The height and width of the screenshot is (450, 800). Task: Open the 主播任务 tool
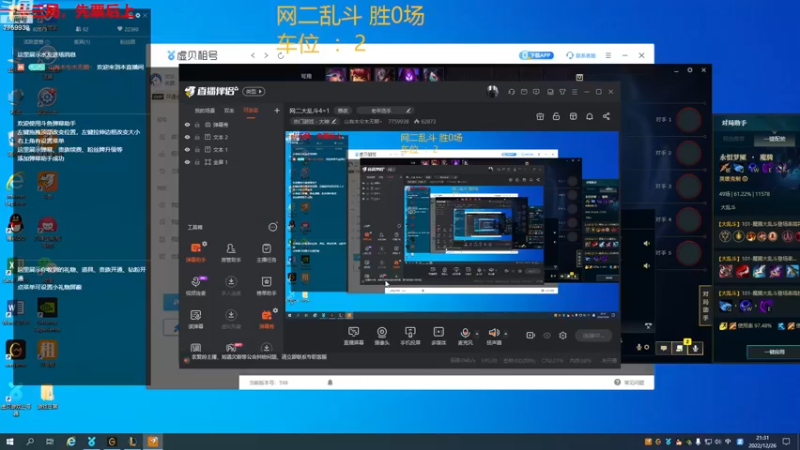tap(266, 252)
